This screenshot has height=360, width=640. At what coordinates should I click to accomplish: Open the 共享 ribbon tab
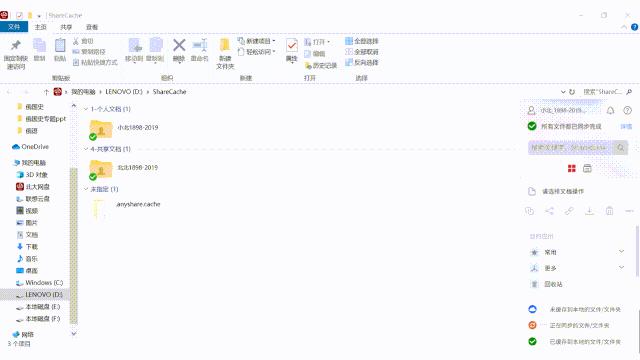click(x=66, y=27)
